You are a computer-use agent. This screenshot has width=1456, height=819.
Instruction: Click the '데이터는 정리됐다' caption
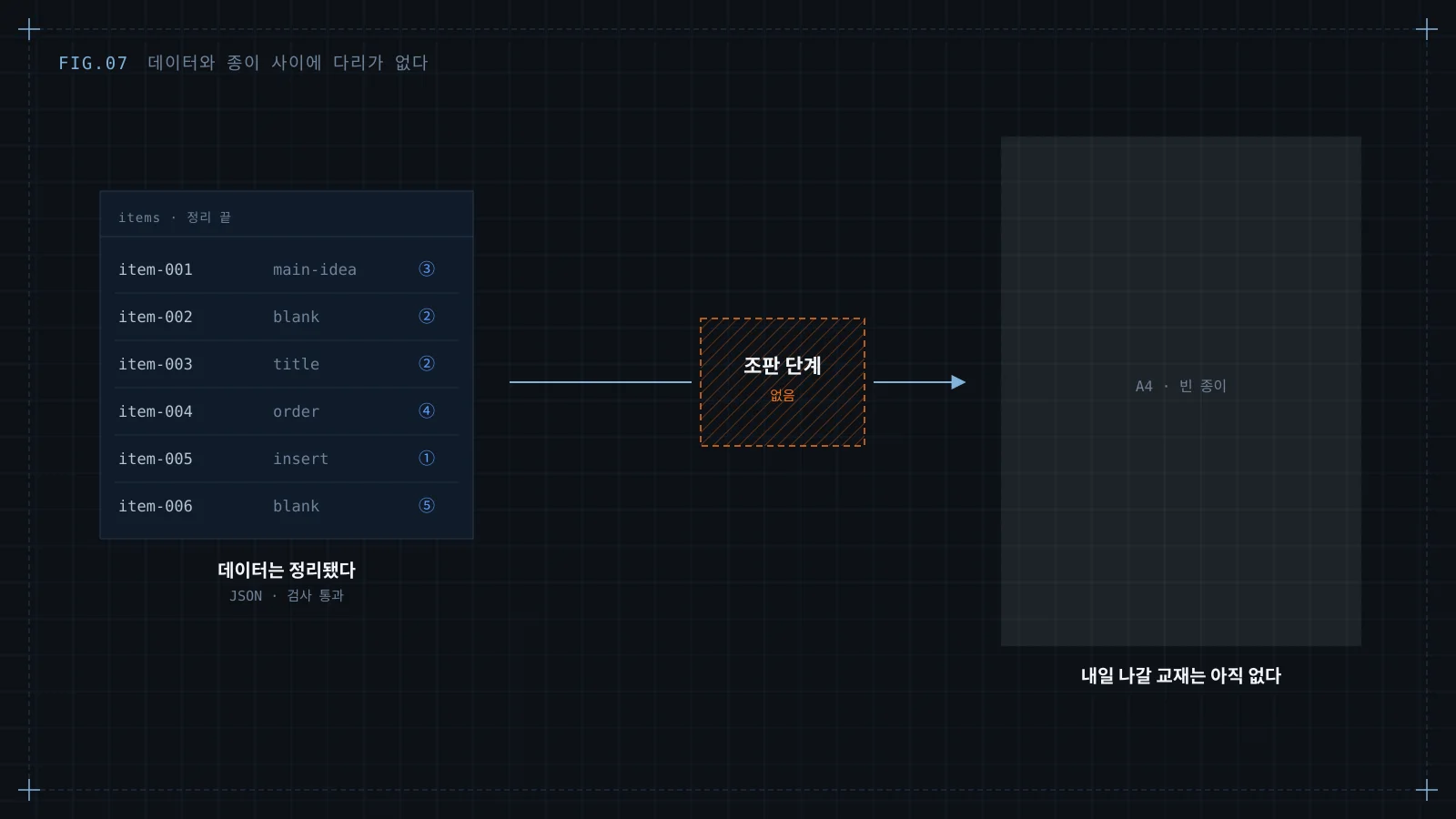click(287, 570)
